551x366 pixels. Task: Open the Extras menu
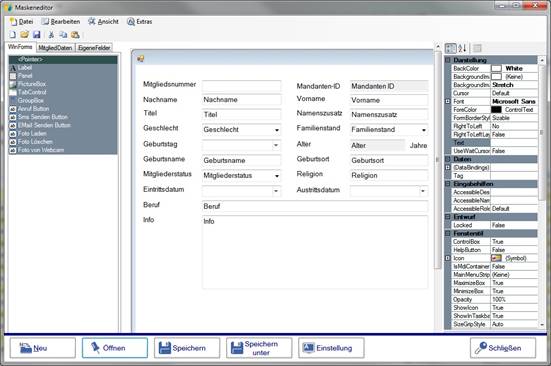point(140,22)
